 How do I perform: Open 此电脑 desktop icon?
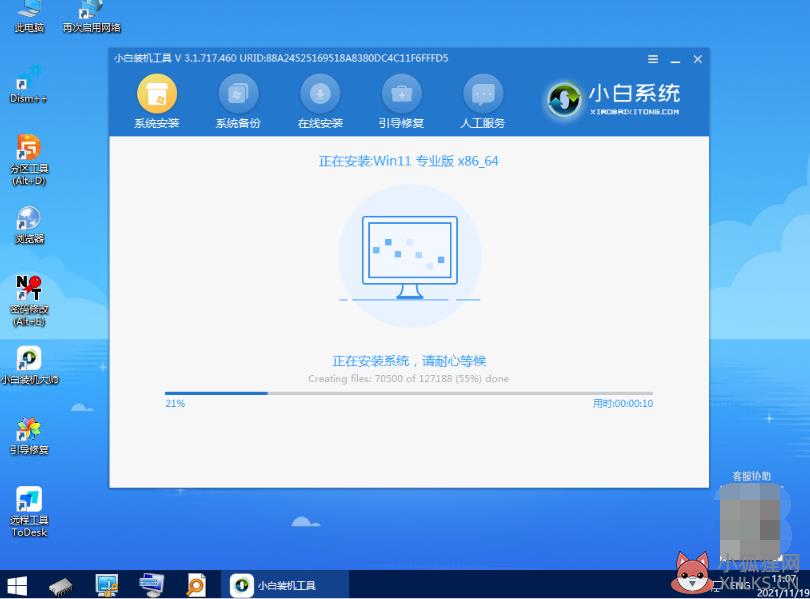pyautogui.click(x=29, y=17)
